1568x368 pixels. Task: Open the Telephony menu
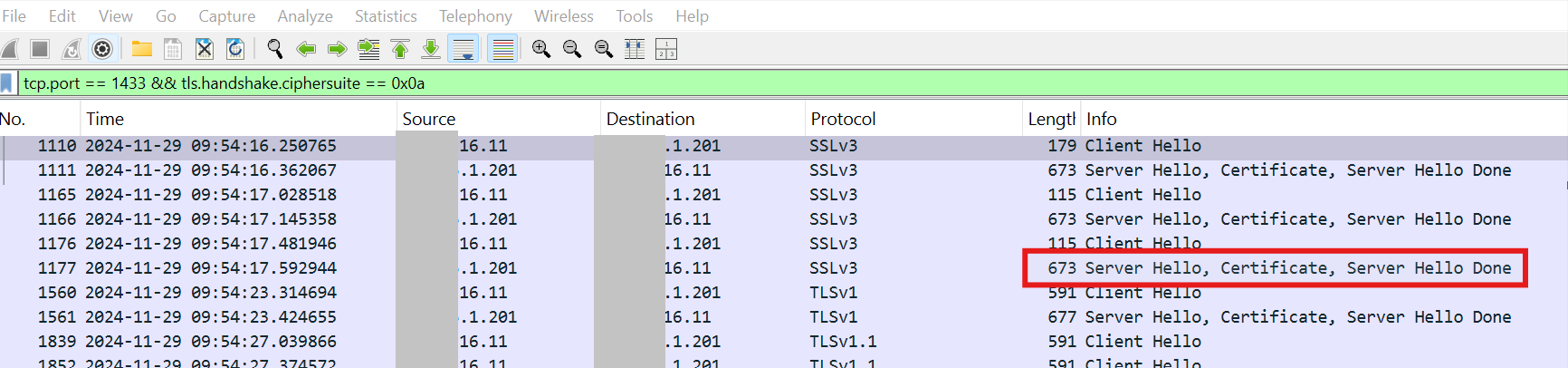pos(475,16)
